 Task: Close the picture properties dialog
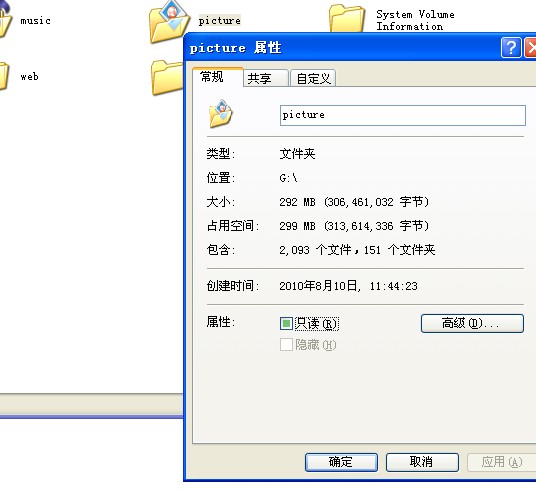[531, 48]
